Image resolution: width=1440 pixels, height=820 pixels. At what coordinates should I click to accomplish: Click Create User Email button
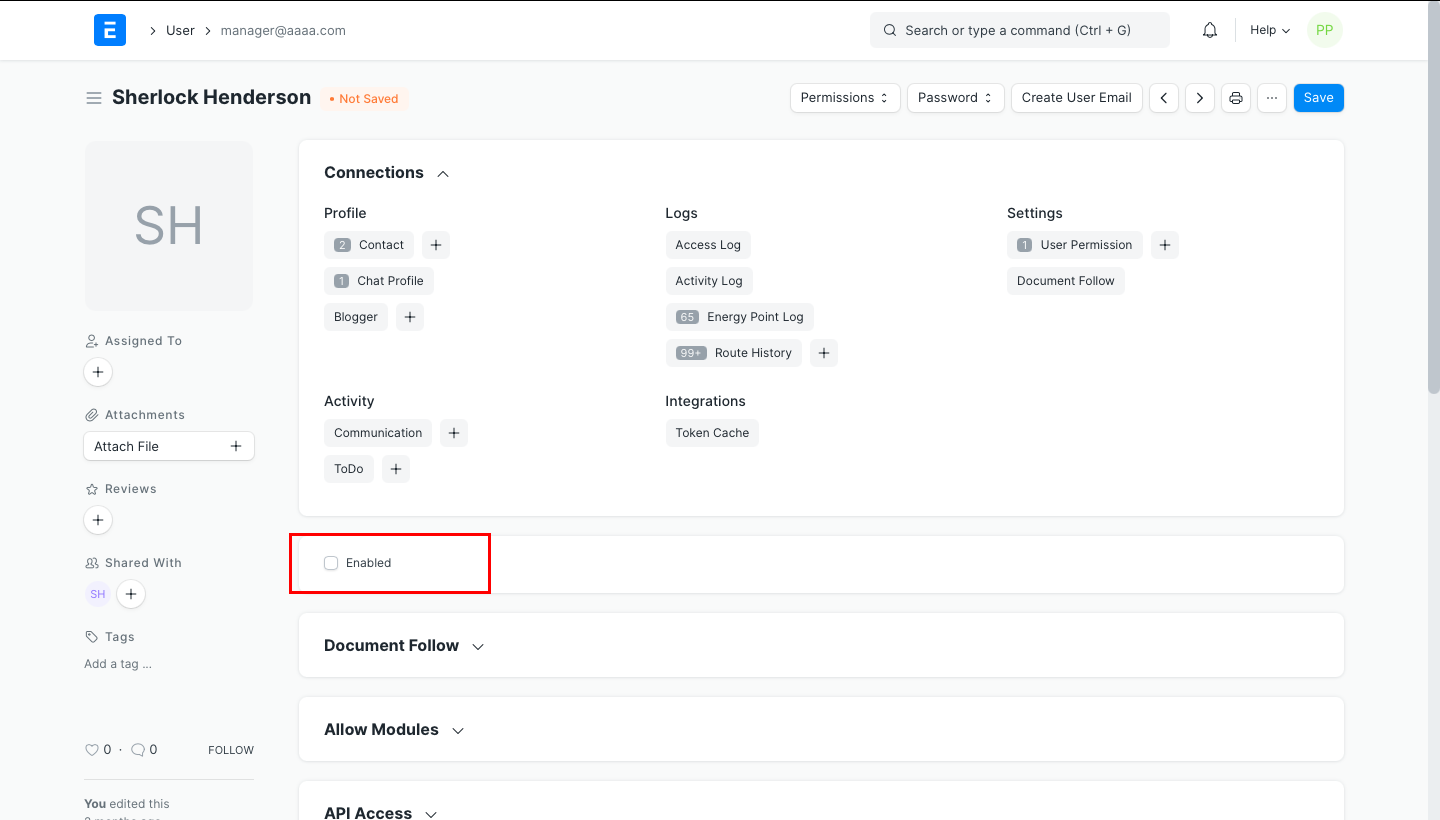point(1076,98)
